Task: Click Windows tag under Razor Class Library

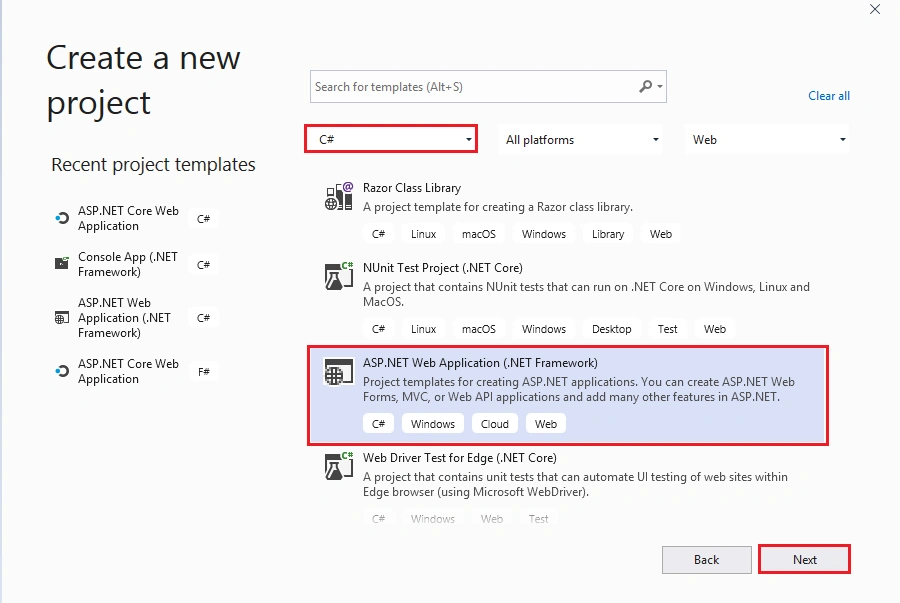Action: click(544, 234)
